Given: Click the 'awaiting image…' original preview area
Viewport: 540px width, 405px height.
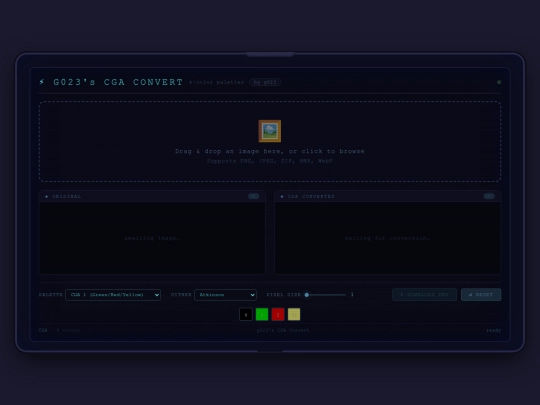Looking at the screenshot, I should [152, 238].
